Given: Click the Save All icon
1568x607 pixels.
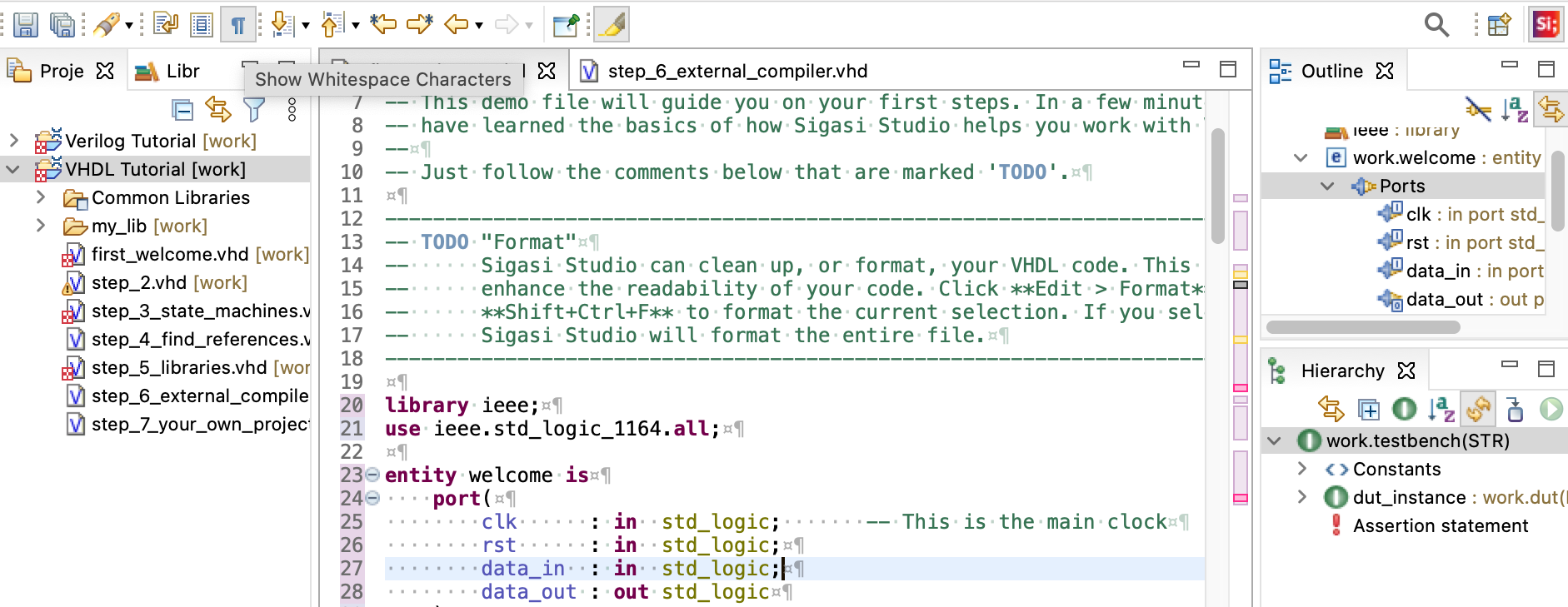Looking at the screenshot, I should point(62,25).
